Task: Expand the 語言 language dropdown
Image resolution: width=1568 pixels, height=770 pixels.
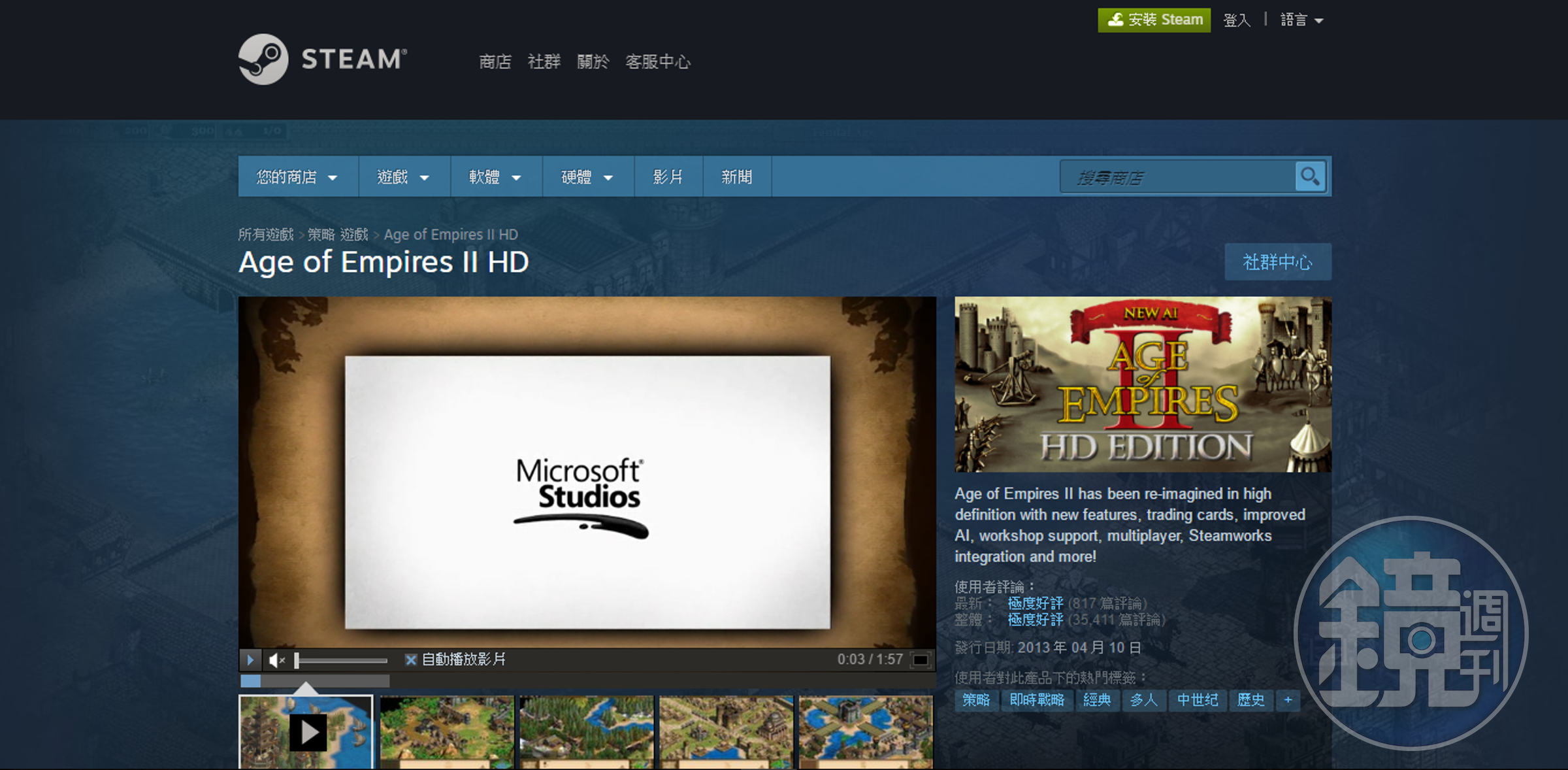Action: tap(1301, 20)
